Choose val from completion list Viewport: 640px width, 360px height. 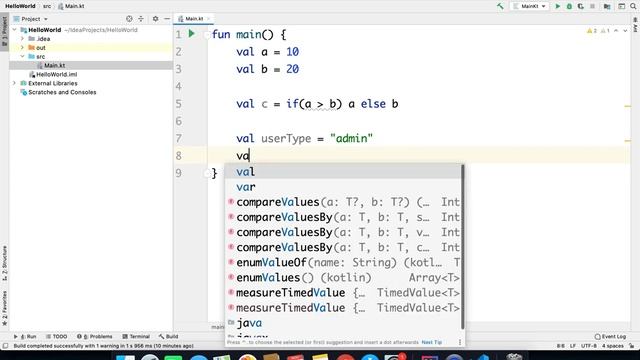(x=343, y=172)
